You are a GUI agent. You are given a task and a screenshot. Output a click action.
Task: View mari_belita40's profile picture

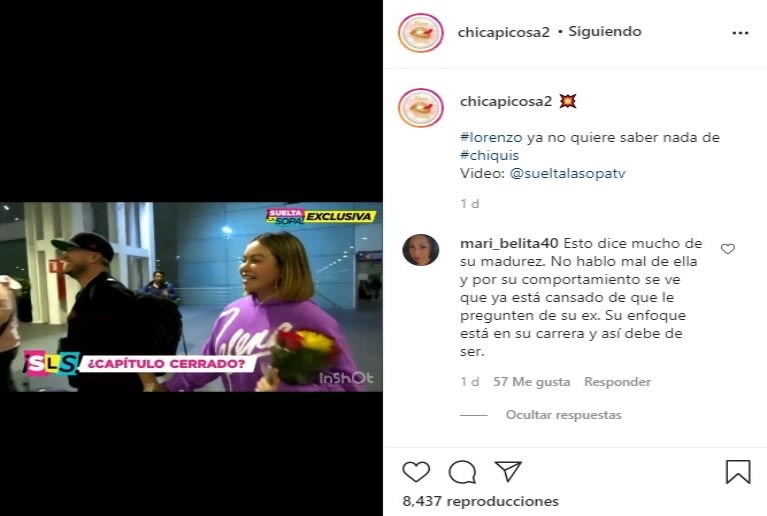[421, 249]
